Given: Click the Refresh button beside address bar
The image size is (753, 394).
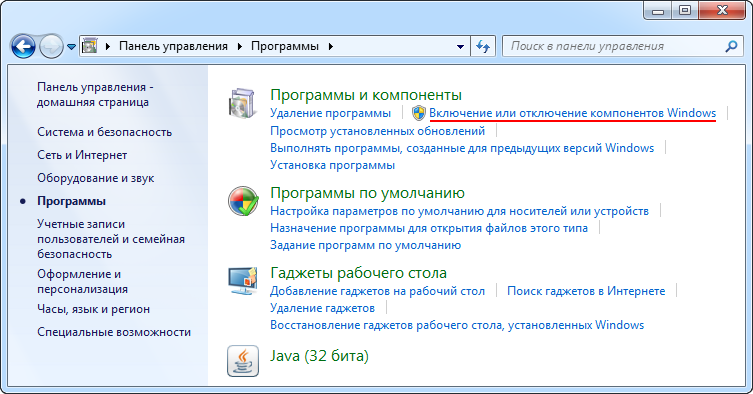Looking at the screenshot, I should (x=483, y=46).
